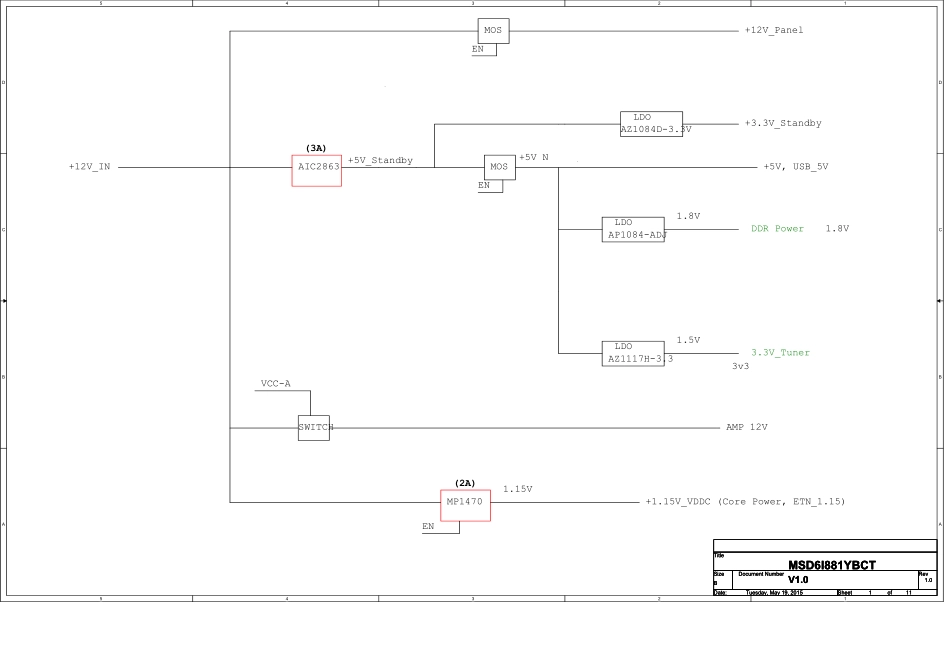Viewport: 950px width, 672px height.
Task: Select the MOS block after +5V_Standby
Action: (x=500, y=167)
